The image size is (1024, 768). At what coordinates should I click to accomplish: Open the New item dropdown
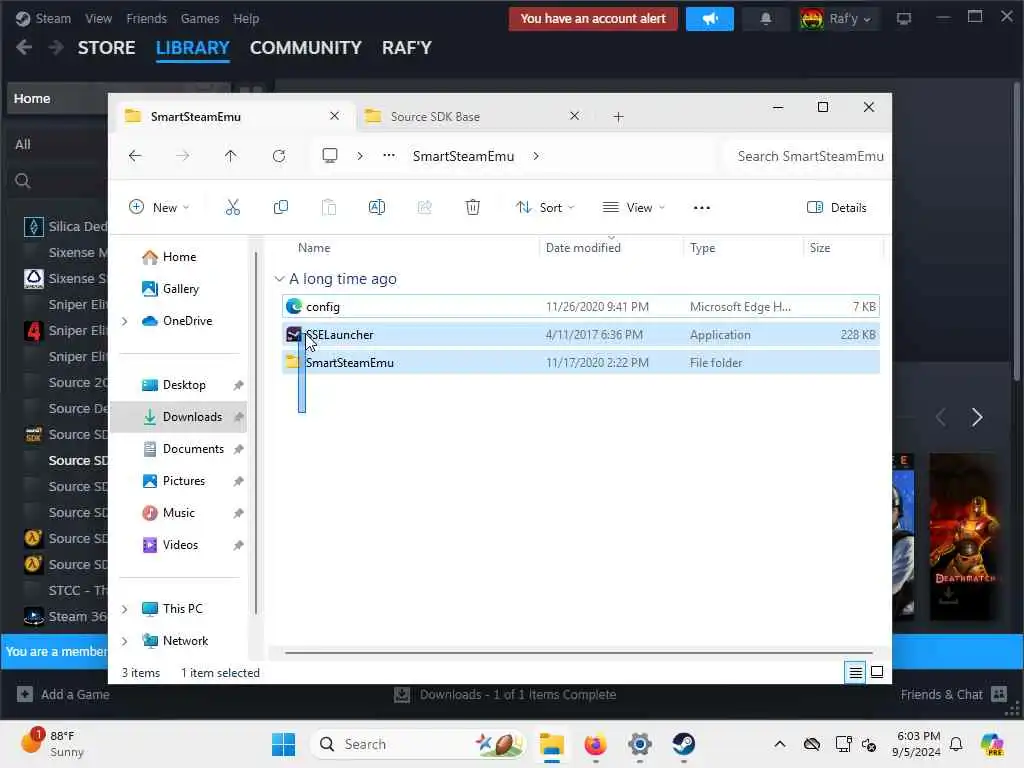pos(159,208)
